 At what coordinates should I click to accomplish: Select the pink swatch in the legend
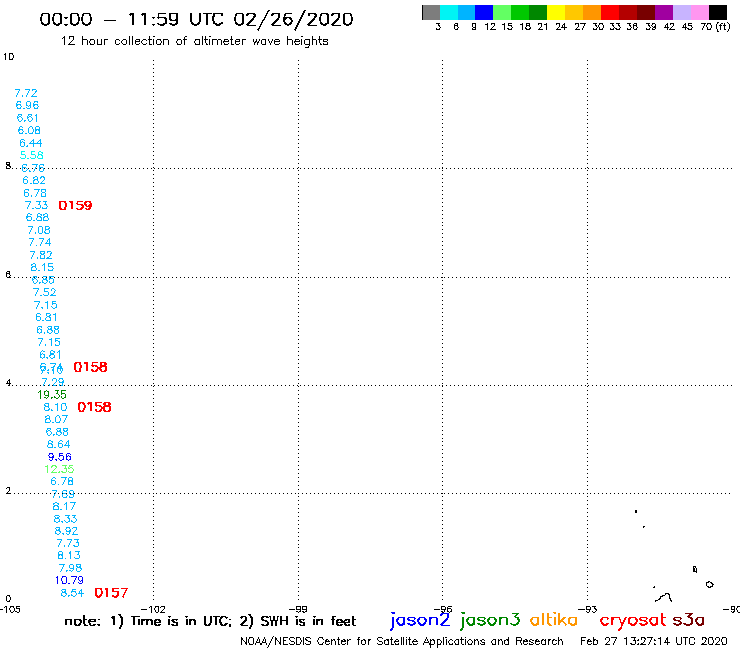point(699,12)
